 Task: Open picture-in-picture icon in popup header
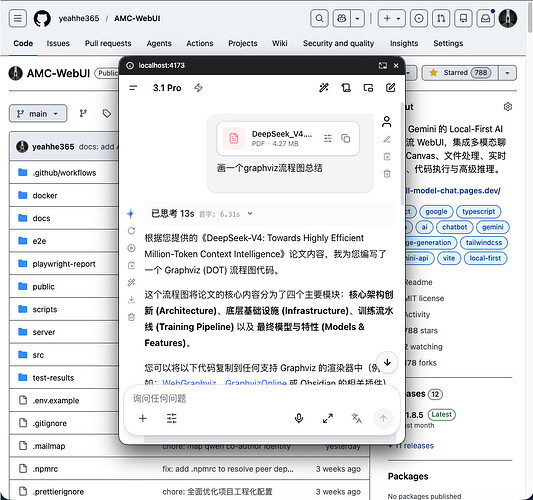[368, 88]
